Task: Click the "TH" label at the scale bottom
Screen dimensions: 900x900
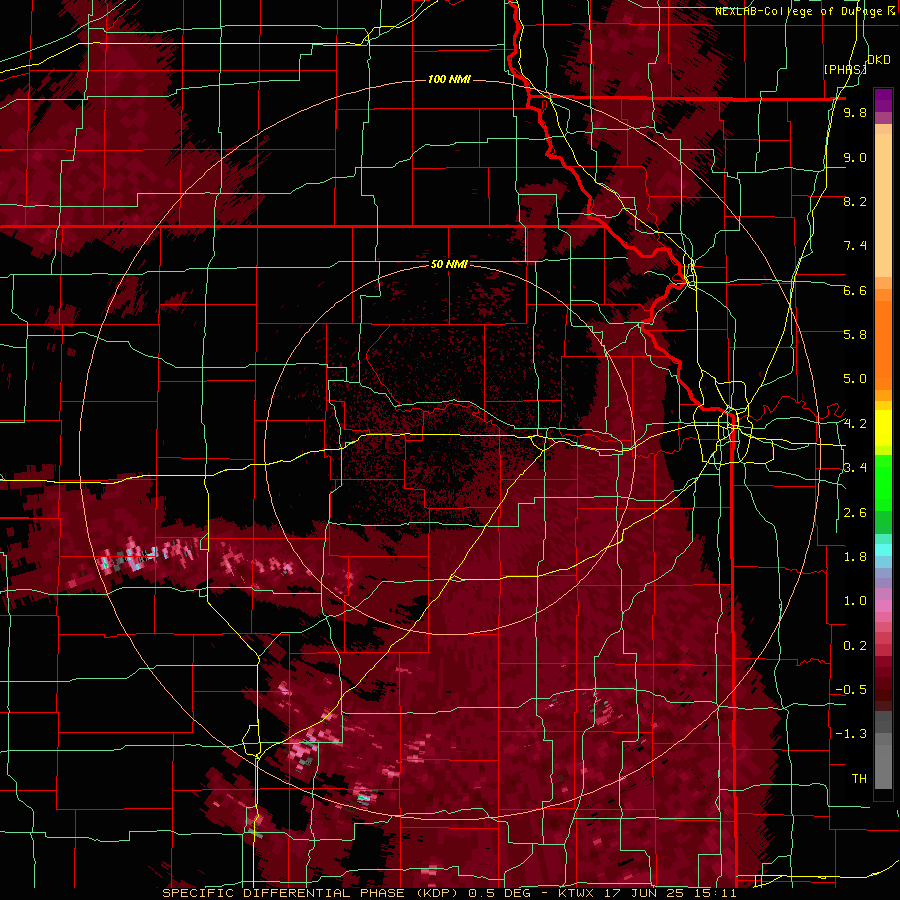Action: click(x=859, y=779)
